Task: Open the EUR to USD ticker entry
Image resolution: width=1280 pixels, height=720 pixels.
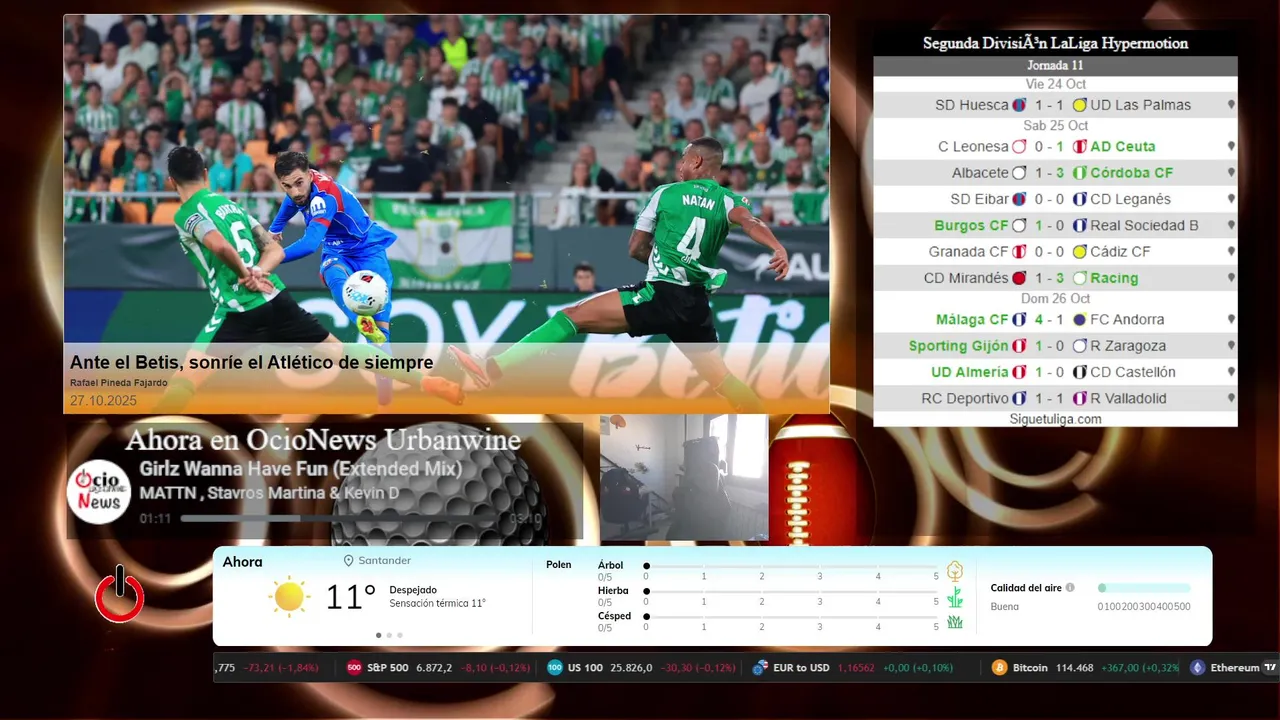Action: (x=853, y=668)
